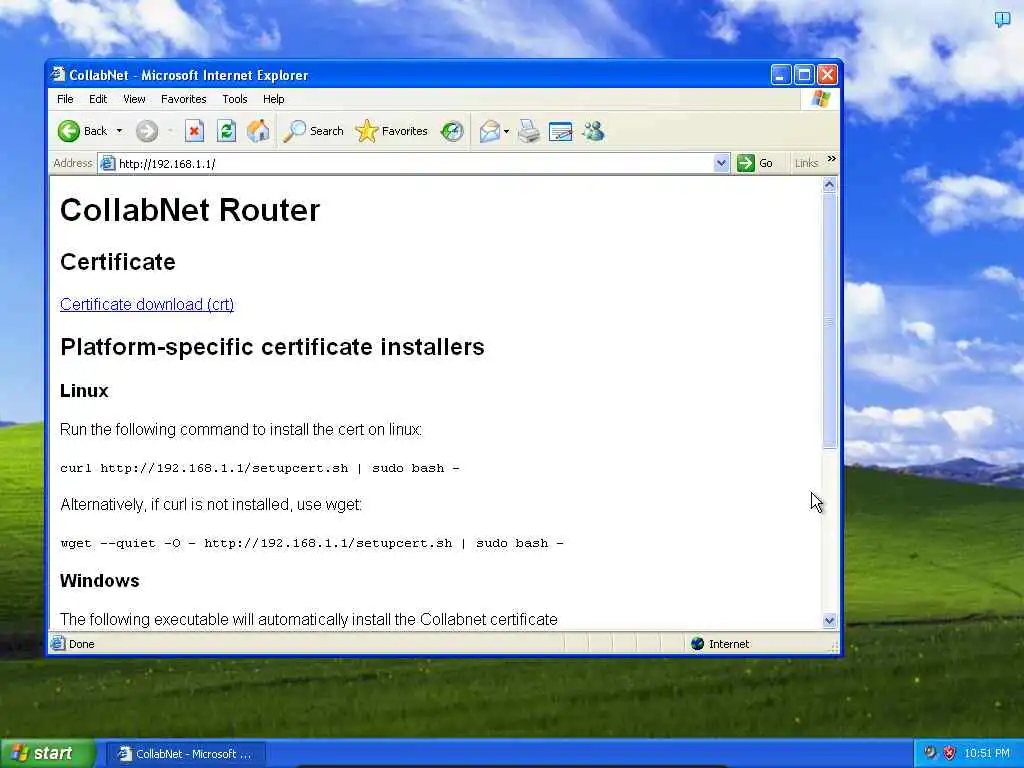Open the Windows Start button
Viewport: 1024px width, 768px height.
(x=47, y=754)
